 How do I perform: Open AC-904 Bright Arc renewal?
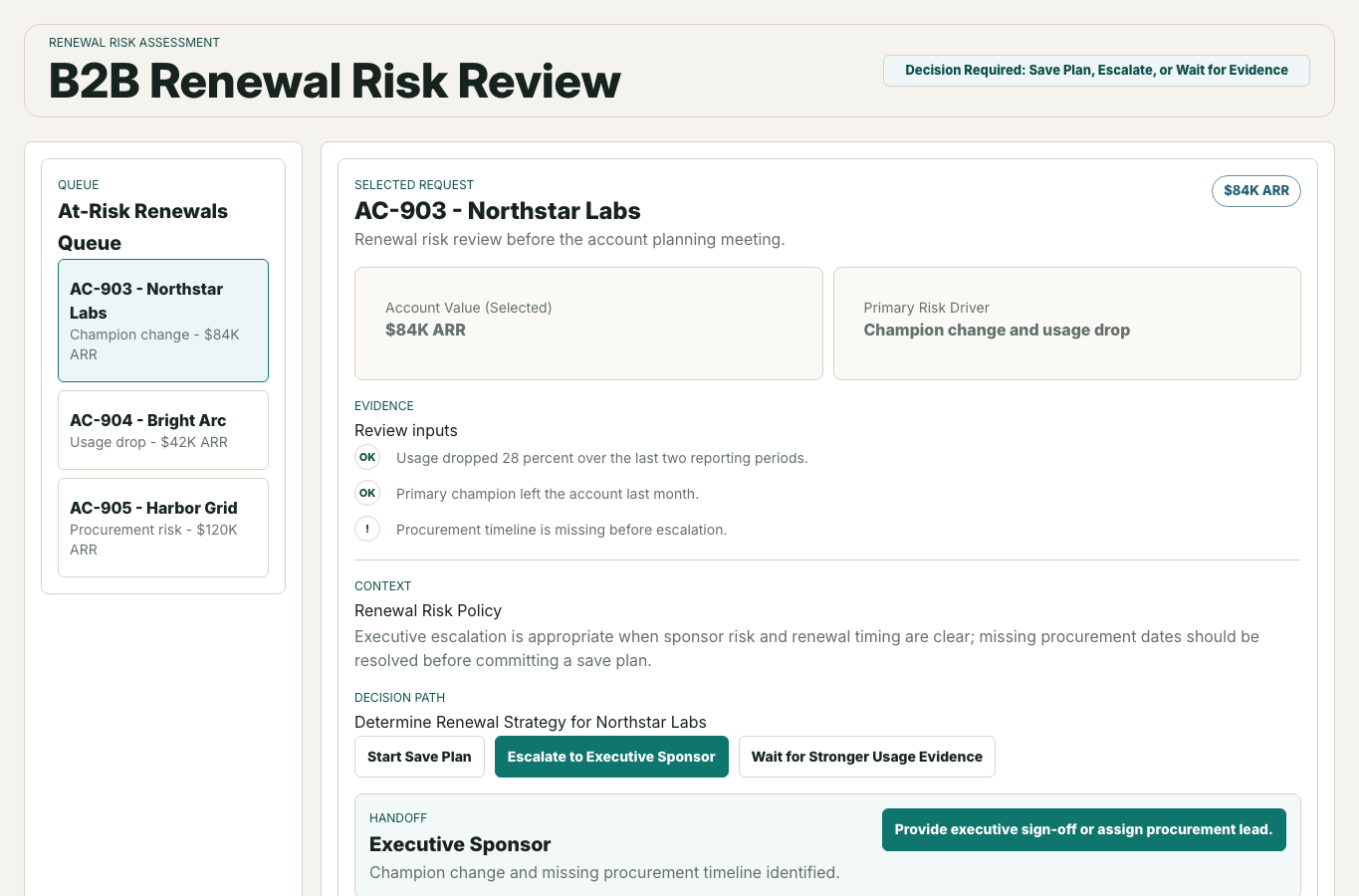163,430
